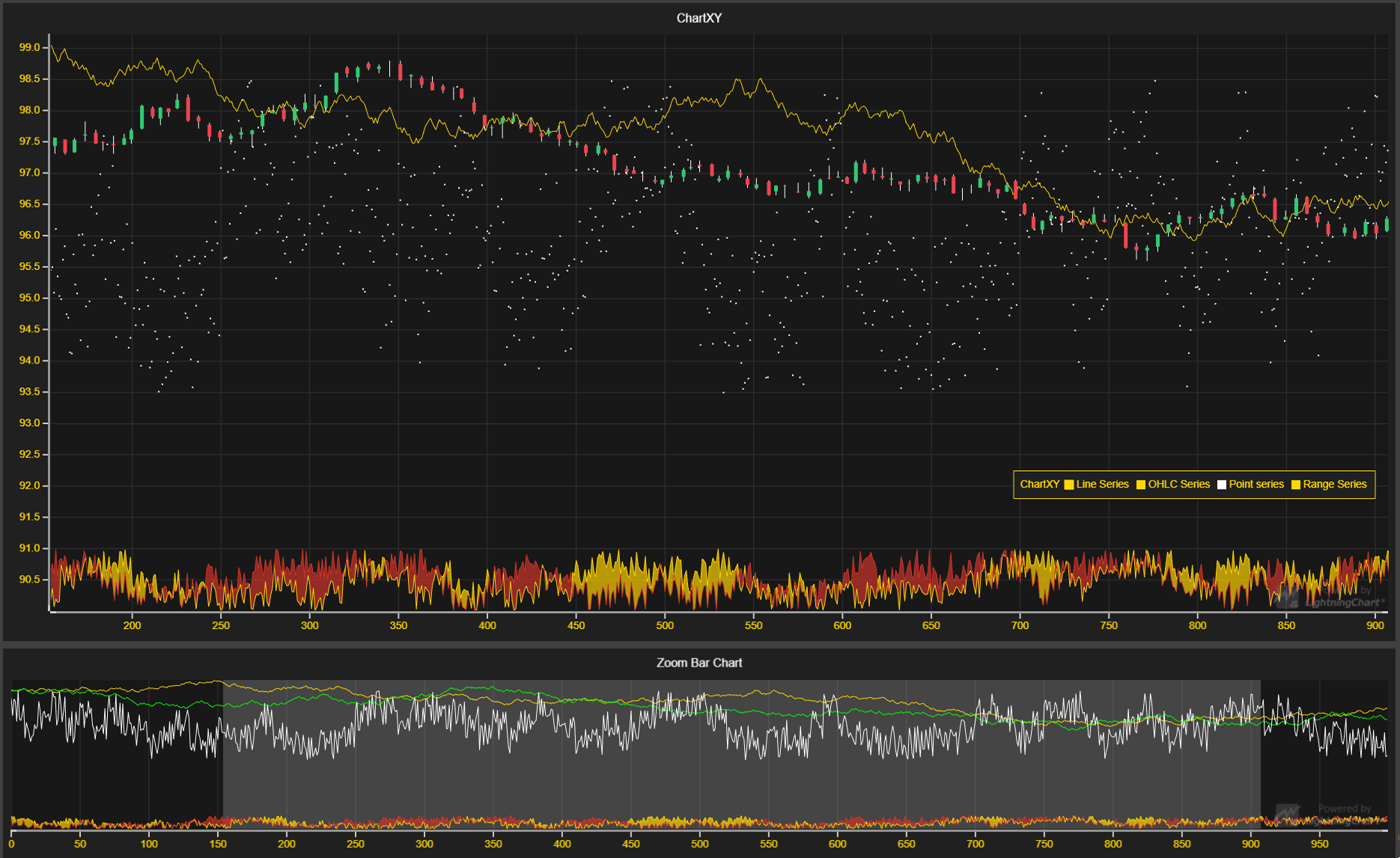
Task: Click the 950 tick on zoom bar axis
Action: 1319,844
